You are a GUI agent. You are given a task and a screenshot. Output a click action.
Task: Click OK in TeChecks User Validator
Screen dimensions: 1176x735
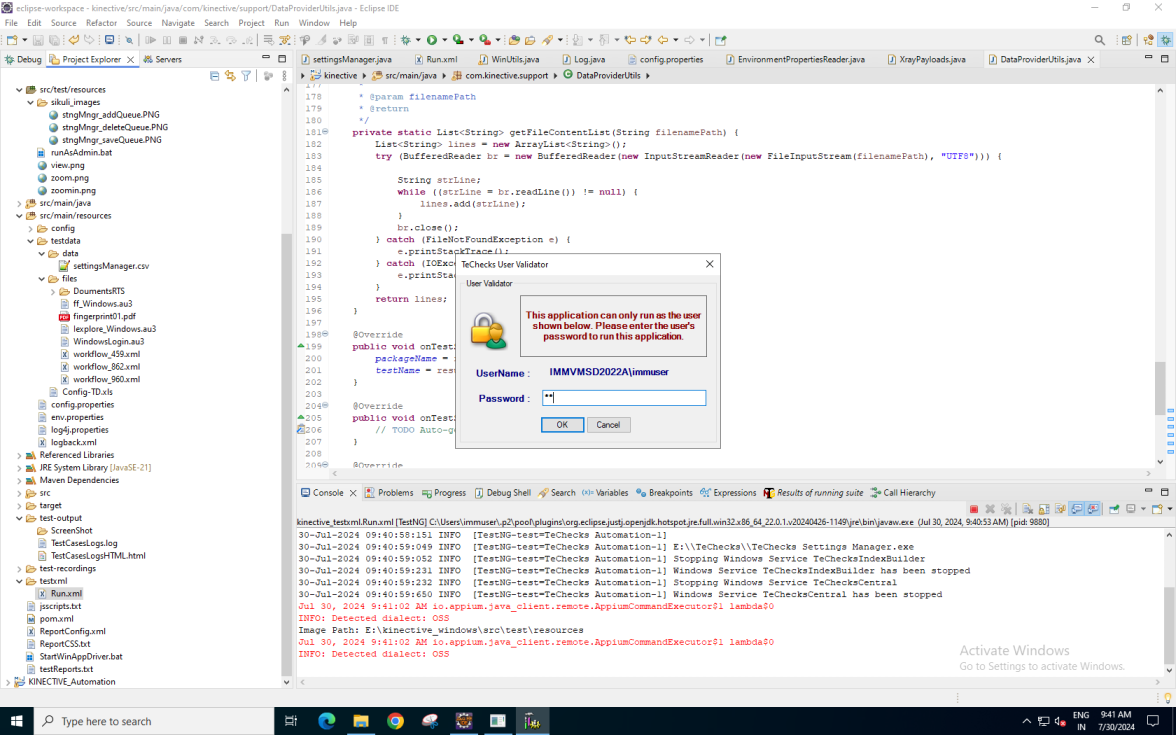pyautogui.click(x=562, y=425)
